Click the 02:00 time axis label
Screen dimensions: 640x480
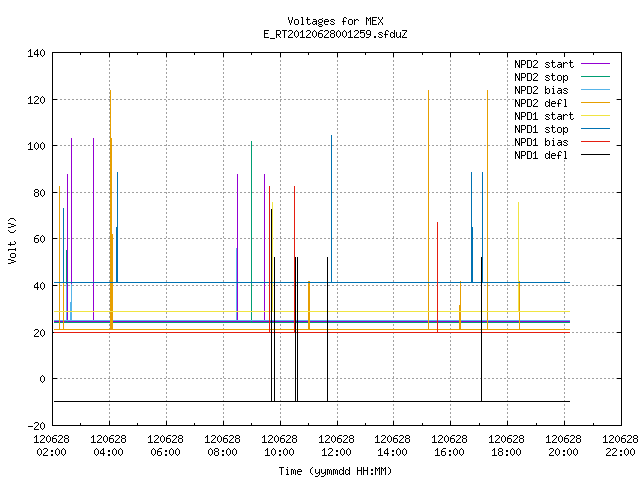tap(51, 452)
